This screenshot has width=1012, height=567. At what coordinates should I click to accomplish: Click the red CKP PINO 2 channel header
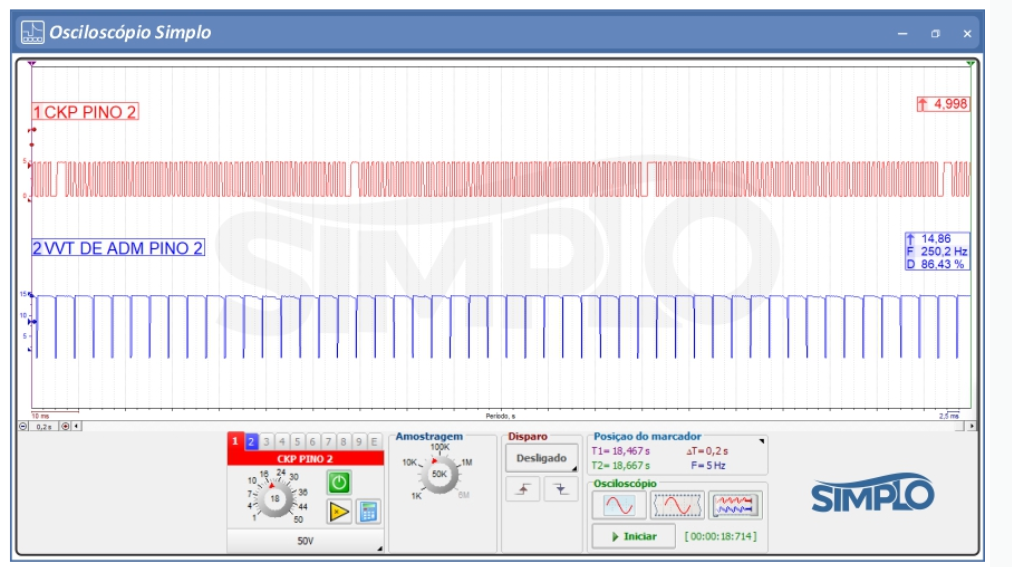coord(305,459)
